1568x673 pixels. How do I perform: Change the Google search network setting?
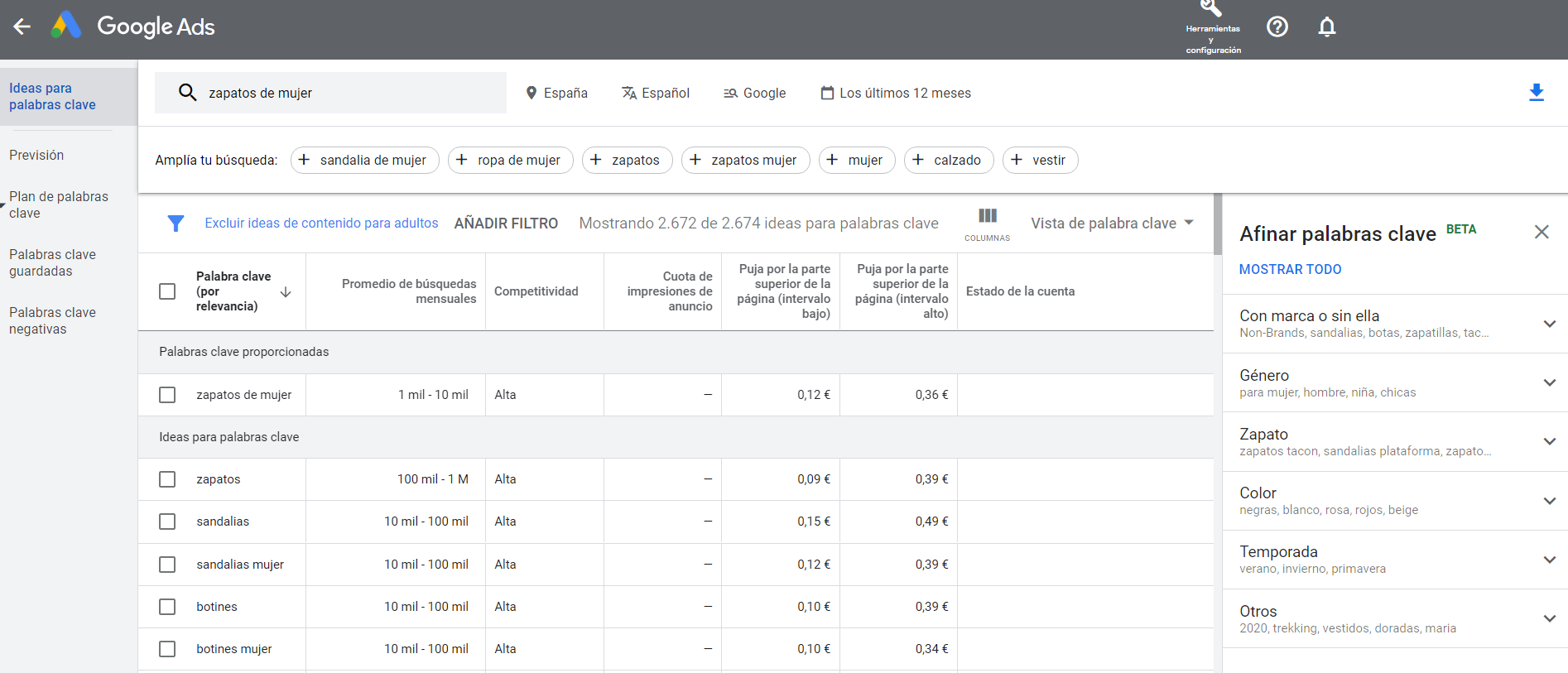coord(754,93)
